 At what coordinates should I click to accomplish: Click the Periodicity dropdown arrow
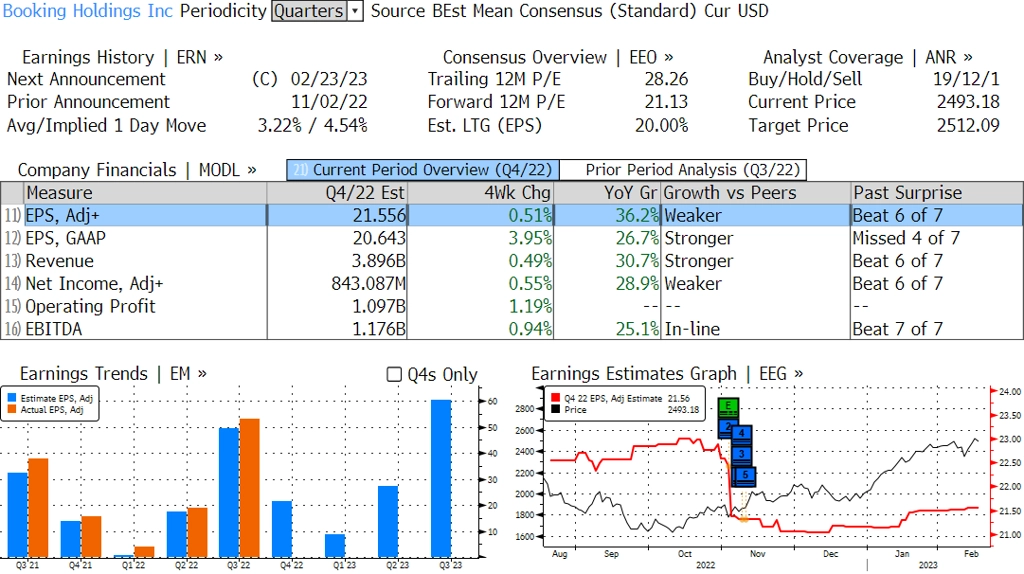click(355, 11)
